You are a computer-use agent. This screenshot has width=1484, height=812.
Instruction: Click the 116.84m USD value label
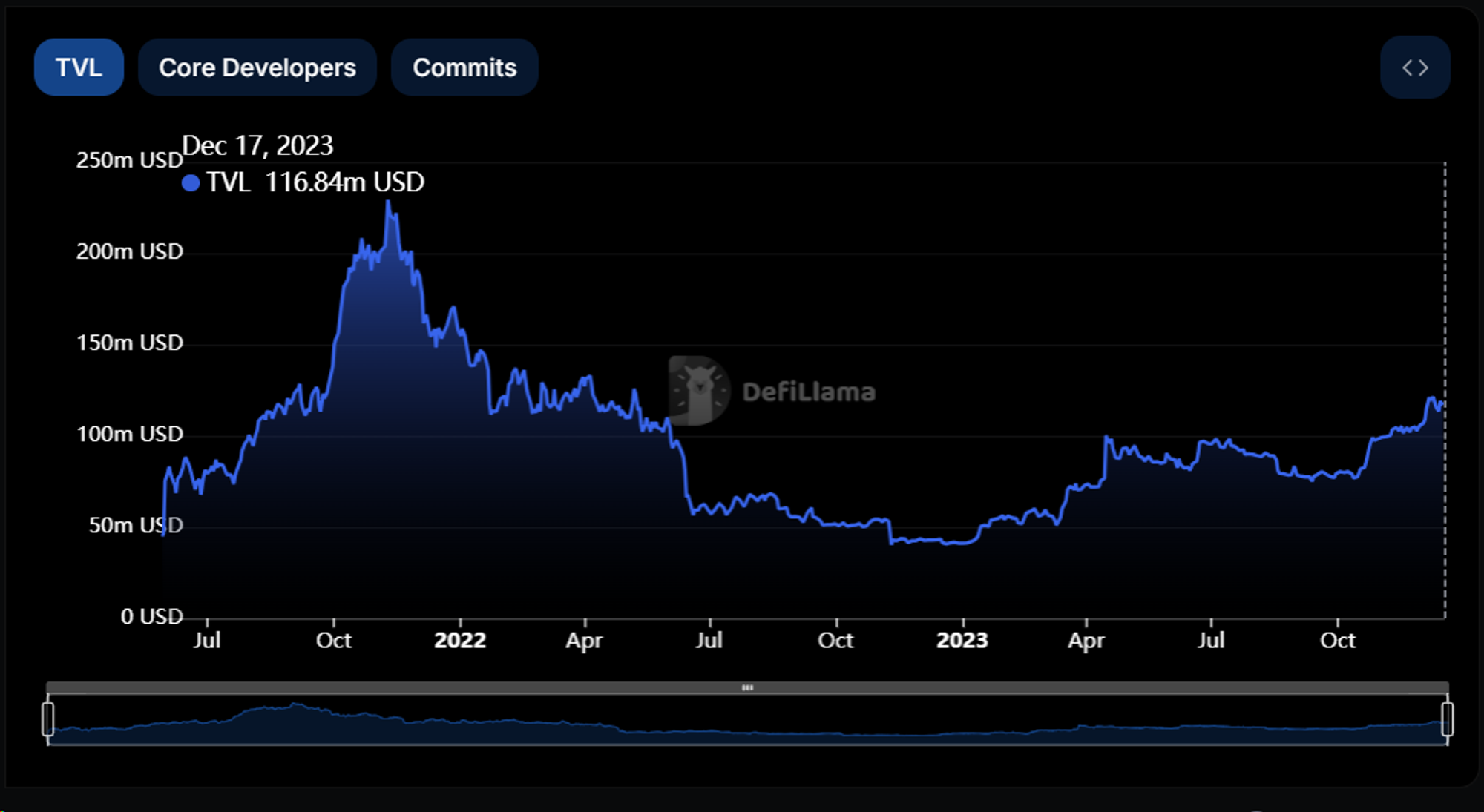pyautogui.click(x=344, y=182)
